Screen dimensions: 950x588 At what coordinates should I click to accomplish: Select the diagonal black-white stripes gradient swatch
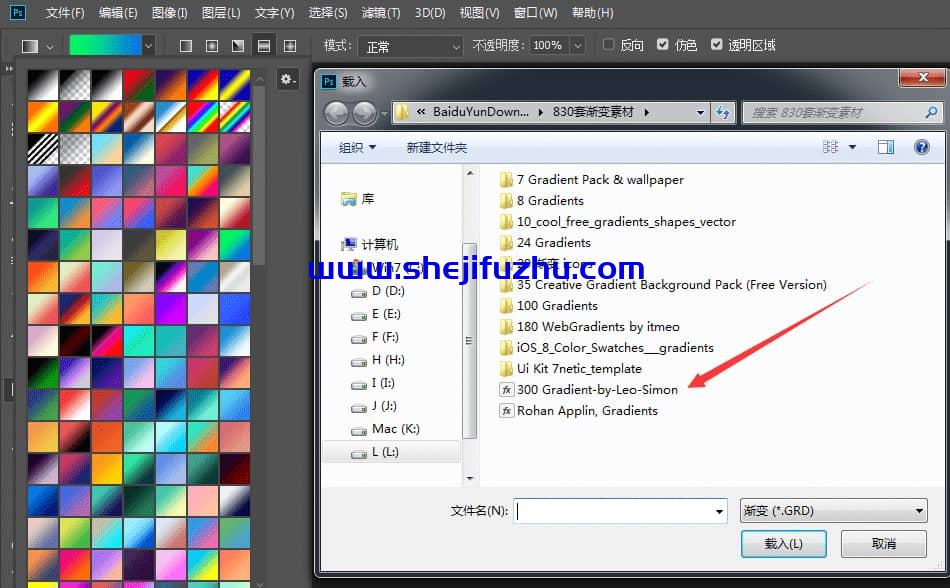(x=42, y=149)
